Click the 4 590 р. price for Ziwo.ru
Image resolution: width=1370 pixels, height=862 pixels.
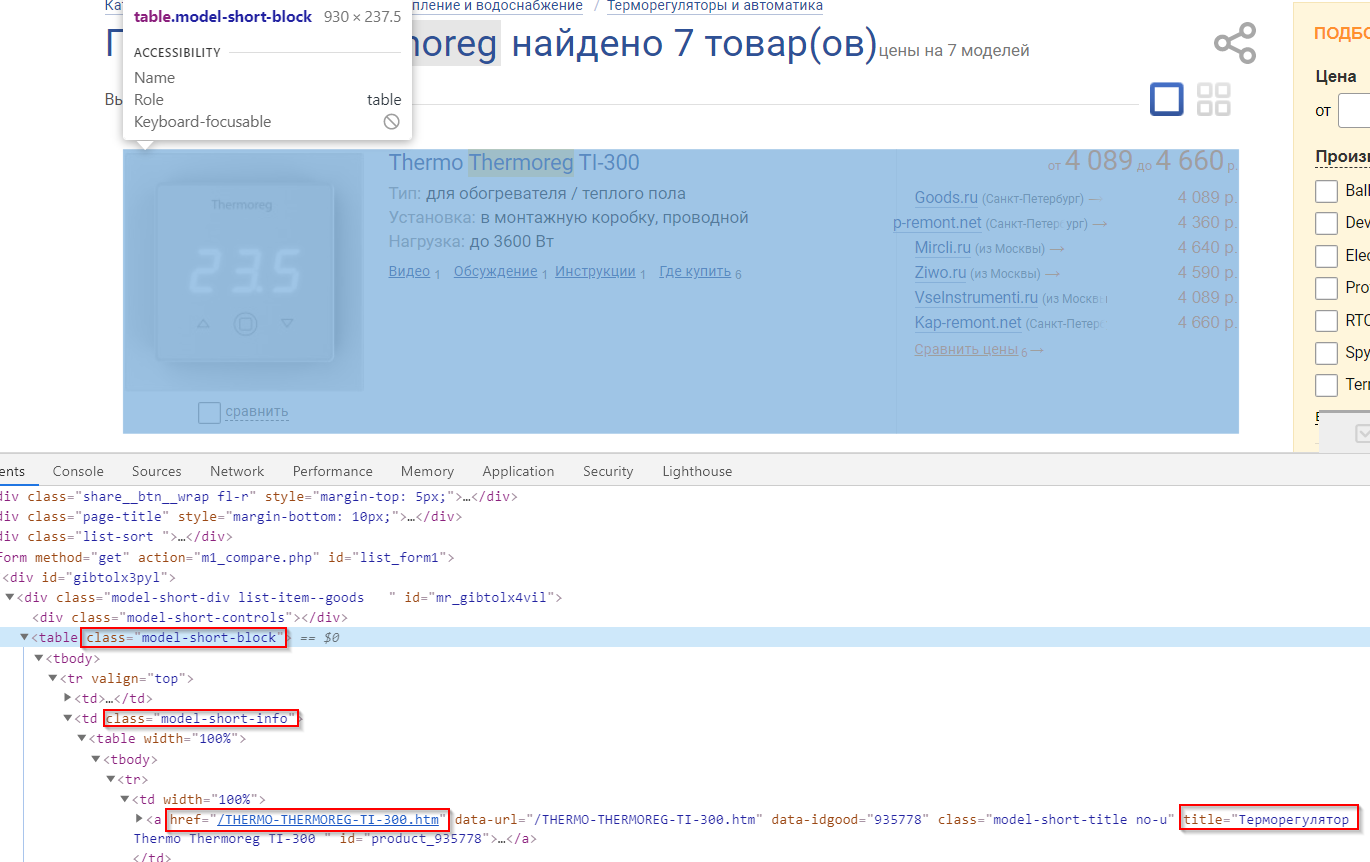pyautogui.click(x=1207, y=273)
